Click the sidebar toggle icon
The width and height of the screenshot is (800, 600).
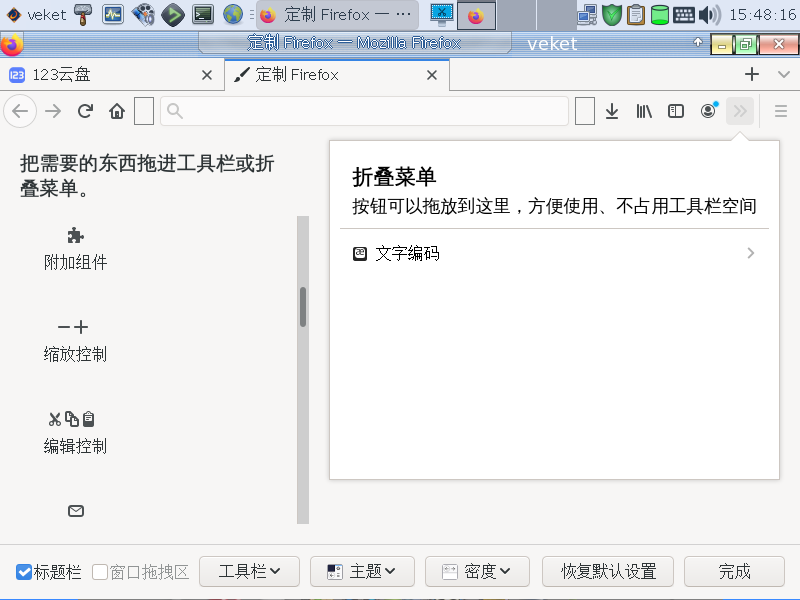pyautogui.click(x=676, y=111)
